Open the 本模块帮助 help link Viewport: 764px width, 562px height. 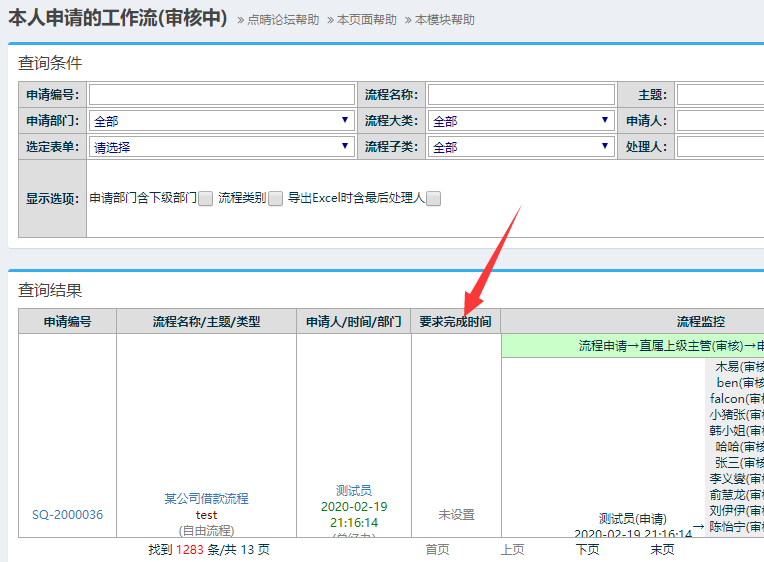click(x=445, y=20)
